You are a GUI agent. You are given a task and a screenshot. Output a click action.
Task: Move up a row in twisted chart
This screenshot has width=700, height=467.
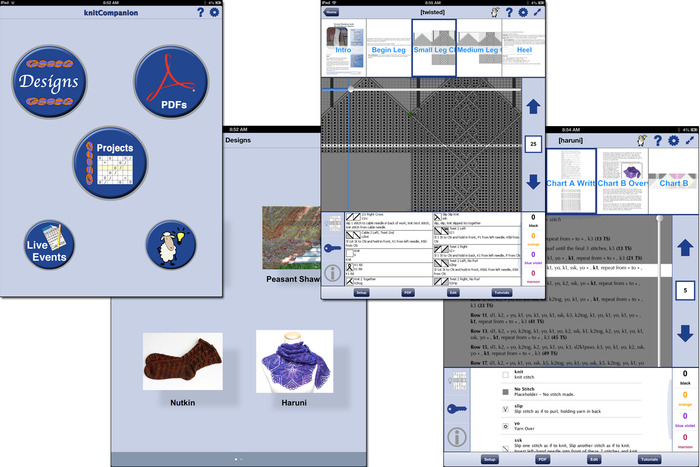533,107
